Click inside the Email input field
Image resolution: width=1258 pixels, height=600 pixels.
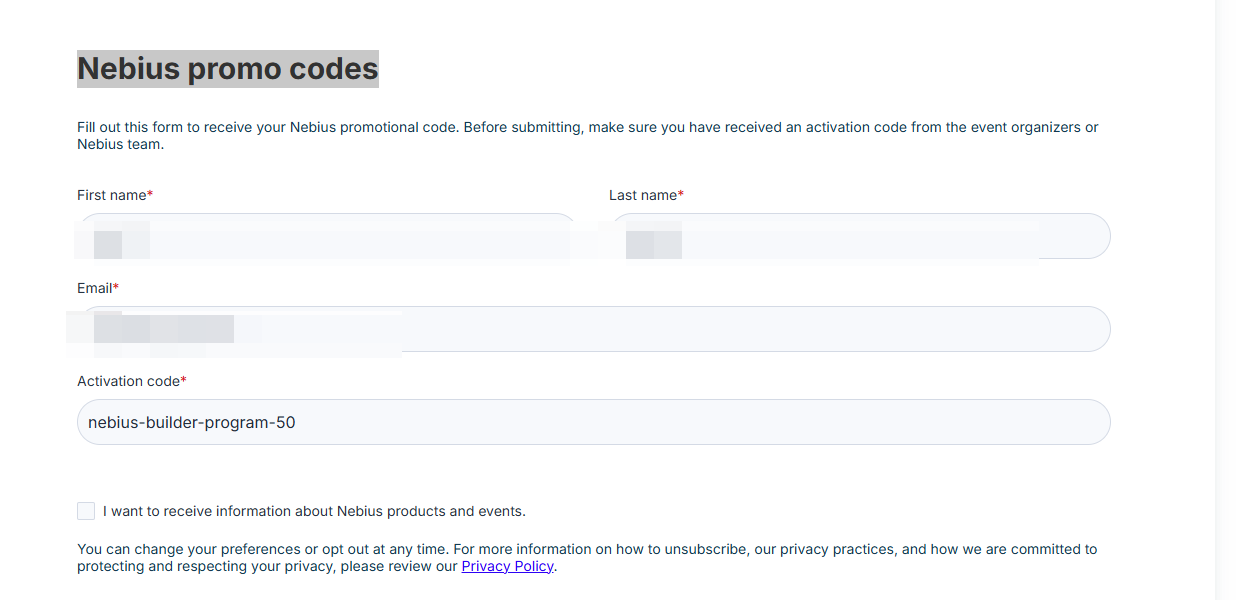coord(594,329)
